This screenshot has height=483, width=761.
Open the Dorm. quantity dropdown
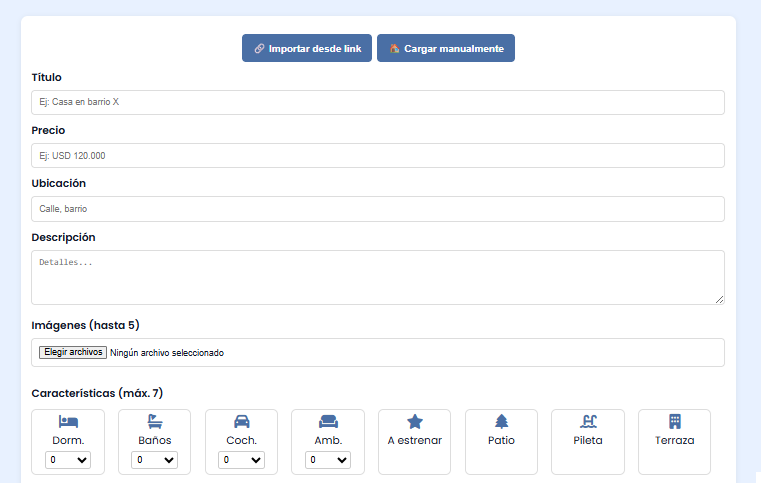tap(68, 460)
